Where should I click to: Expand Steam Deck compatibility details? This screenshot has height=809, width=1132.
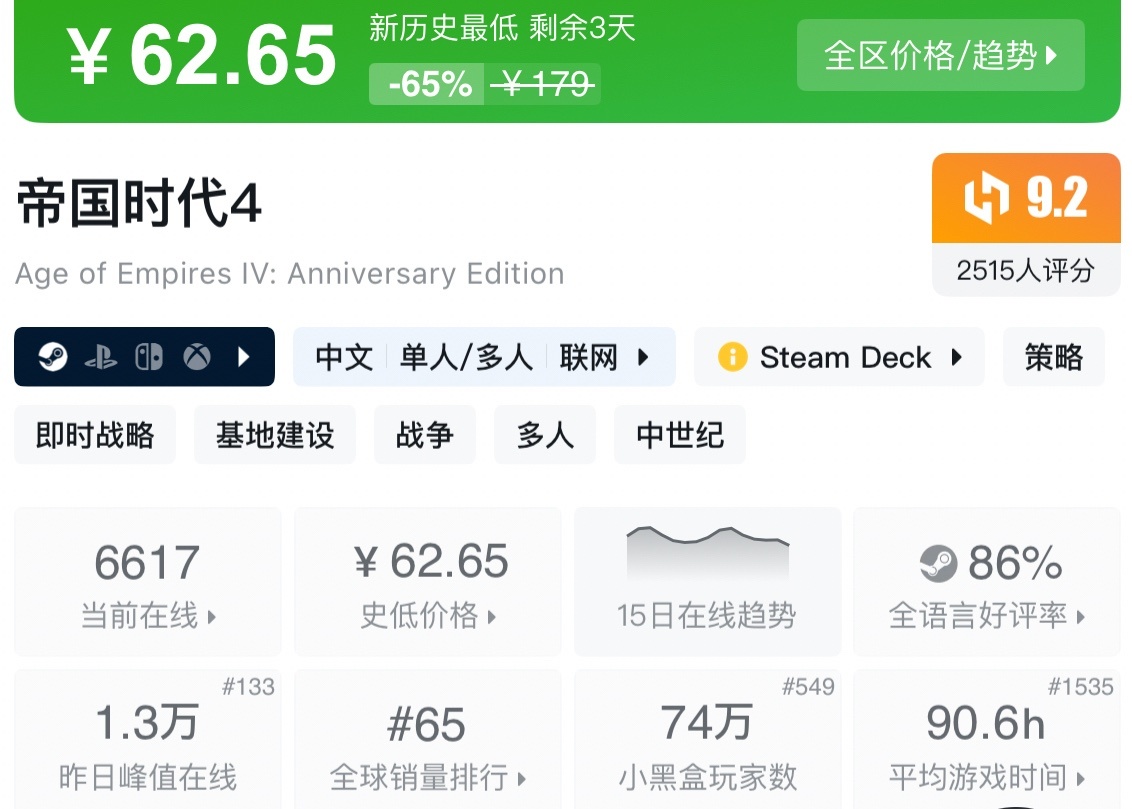[957, 357]
